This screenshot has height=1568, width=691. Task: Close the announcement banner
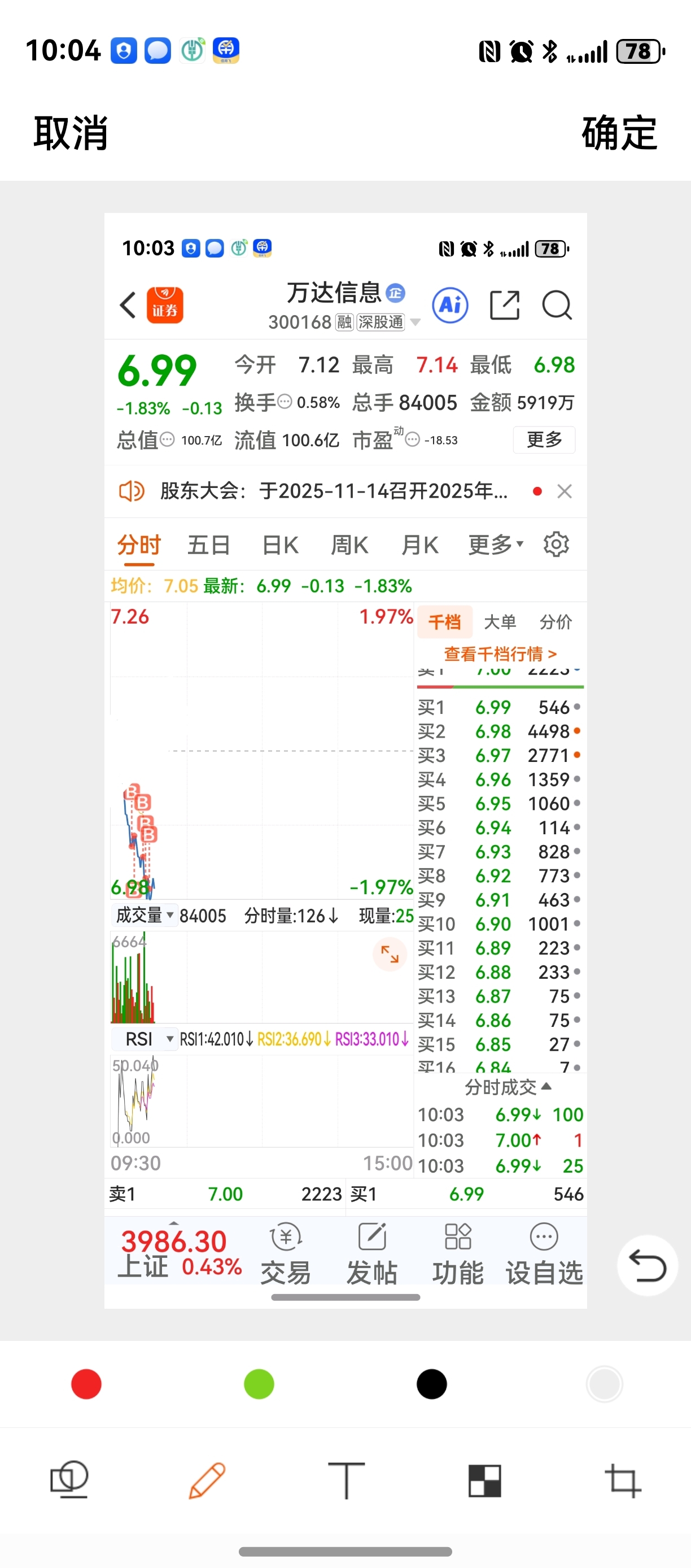tap(565, 491)
